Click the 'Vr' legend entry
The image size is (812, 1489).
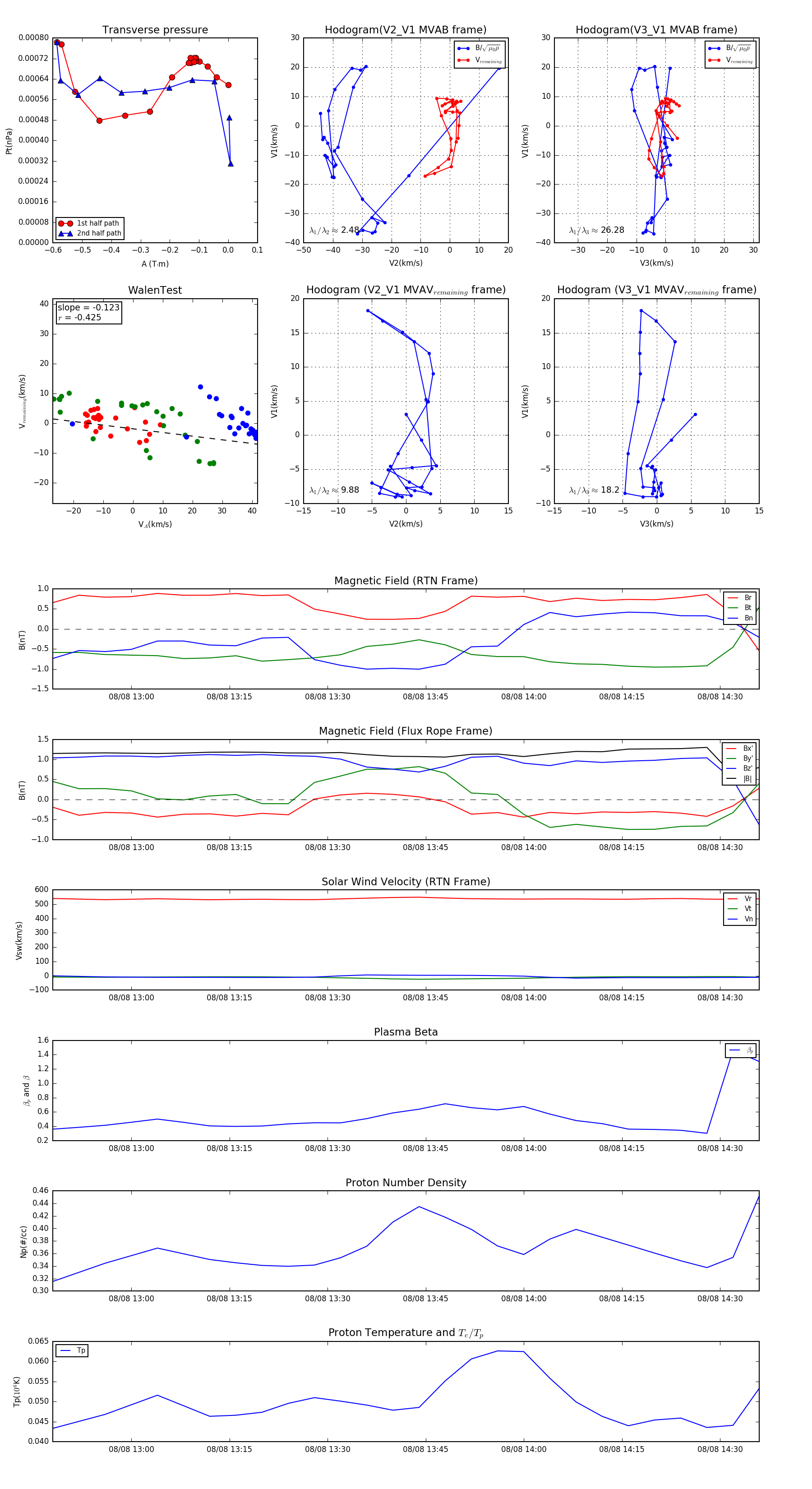[x=740, y=899]
